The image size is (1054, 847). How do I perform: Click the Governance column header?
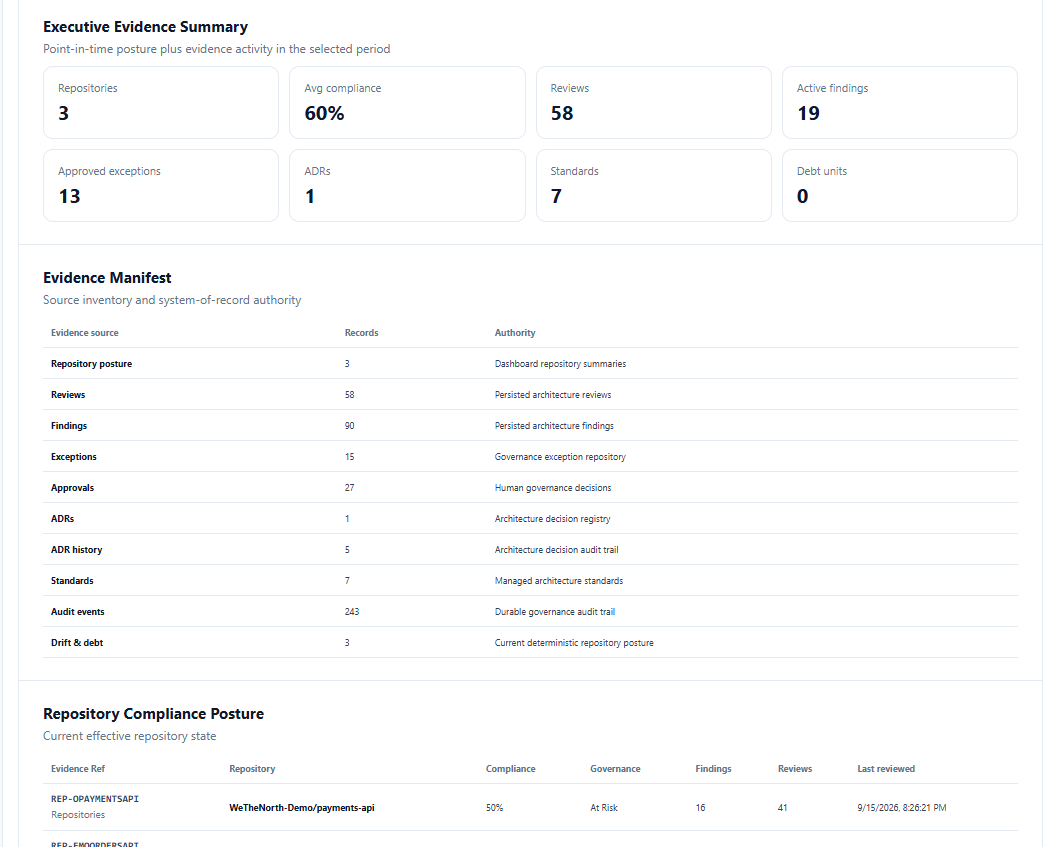(615, 769)
